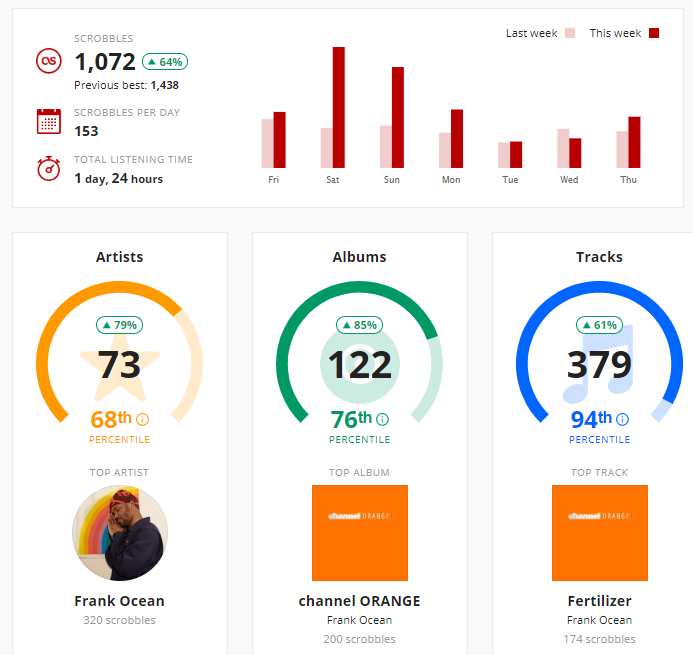
Task: Click the Last.fm scrobbles logo icon
Action: pyautogui.click(x=49, y=61)
